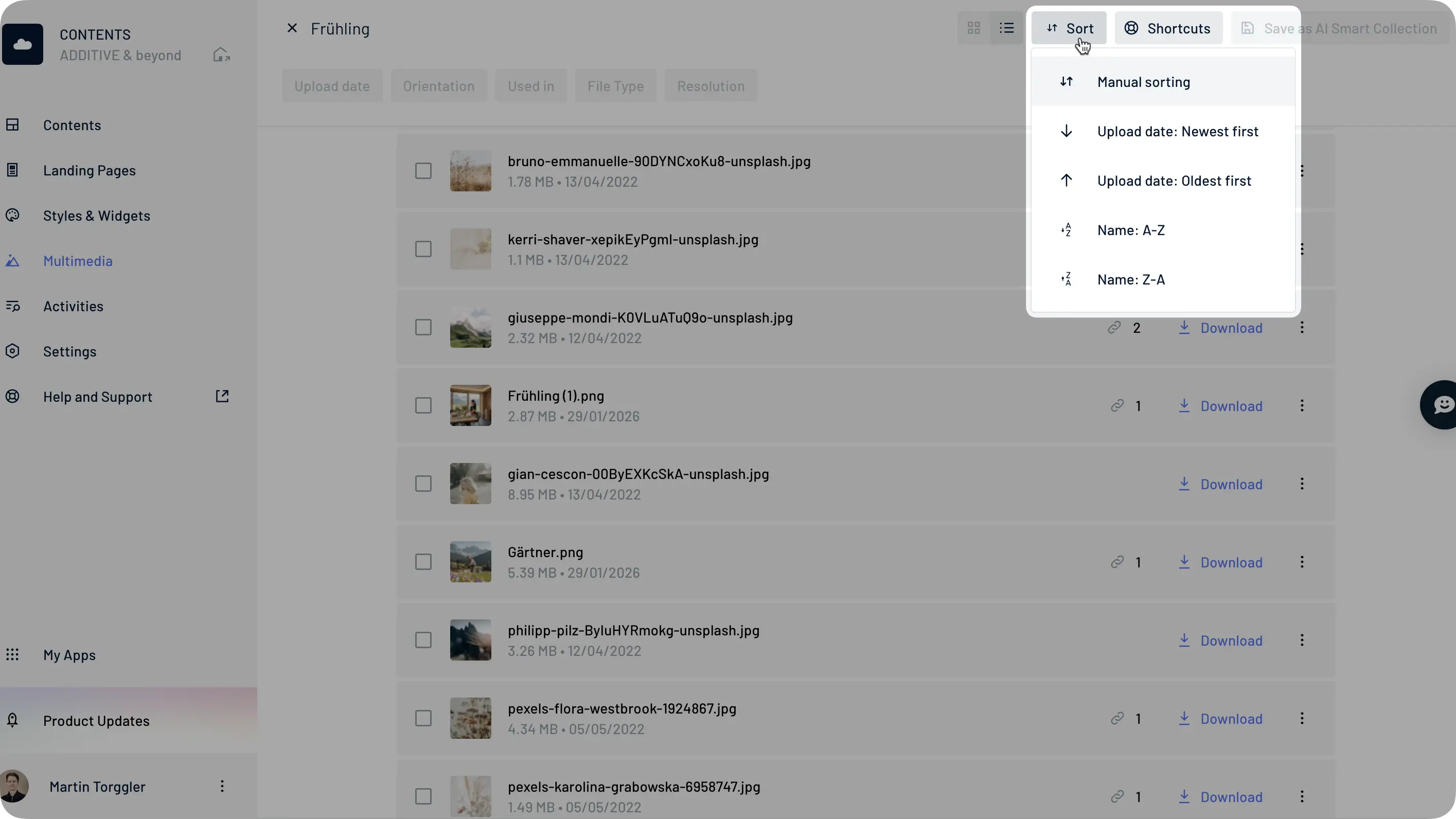Click the Multimedia sidebar icon
Viewport: 1456px width, 819px height.
tap(12, 260)
